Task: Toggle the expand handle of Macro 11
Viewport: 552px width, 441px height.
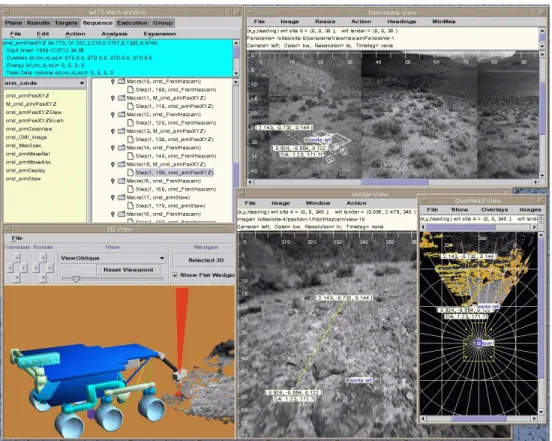Action: pyautogui.click(x=113, y=98)
